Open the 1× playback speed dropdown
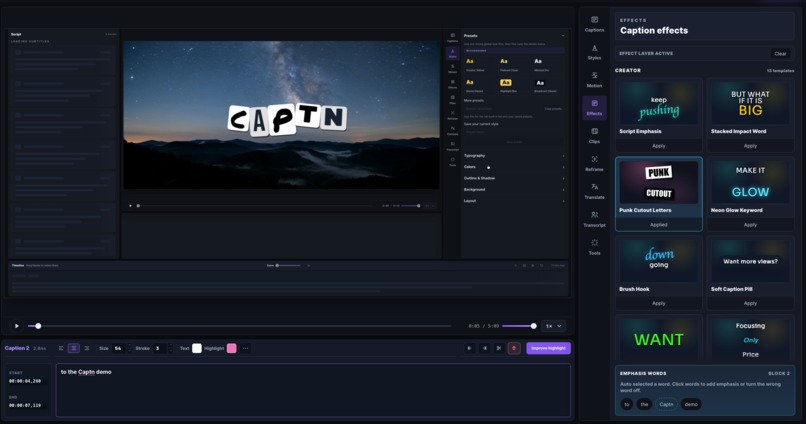The height and width of the screenshot is (424, 806). (x=554, y=326)
